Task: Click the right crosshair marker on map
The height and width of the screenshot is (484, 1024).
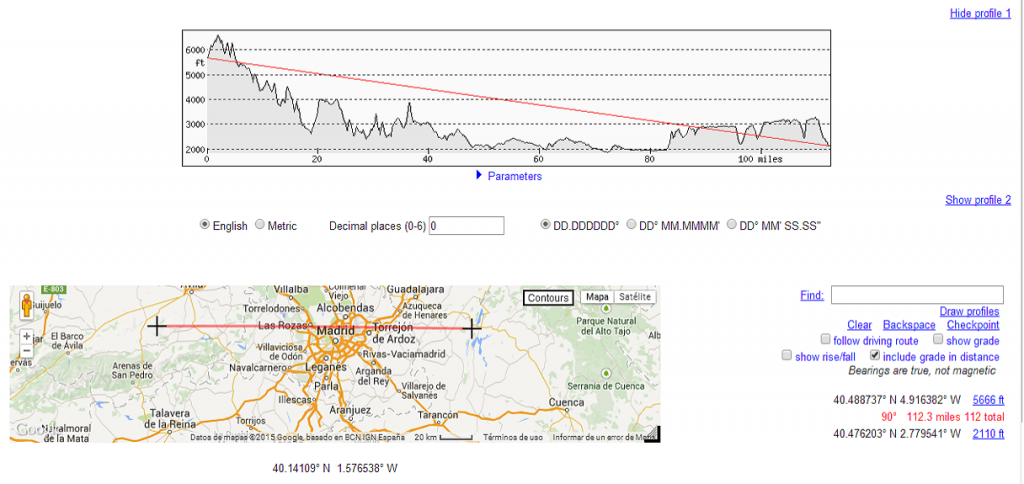Action: pyautogui.click(x=472, y=326)
